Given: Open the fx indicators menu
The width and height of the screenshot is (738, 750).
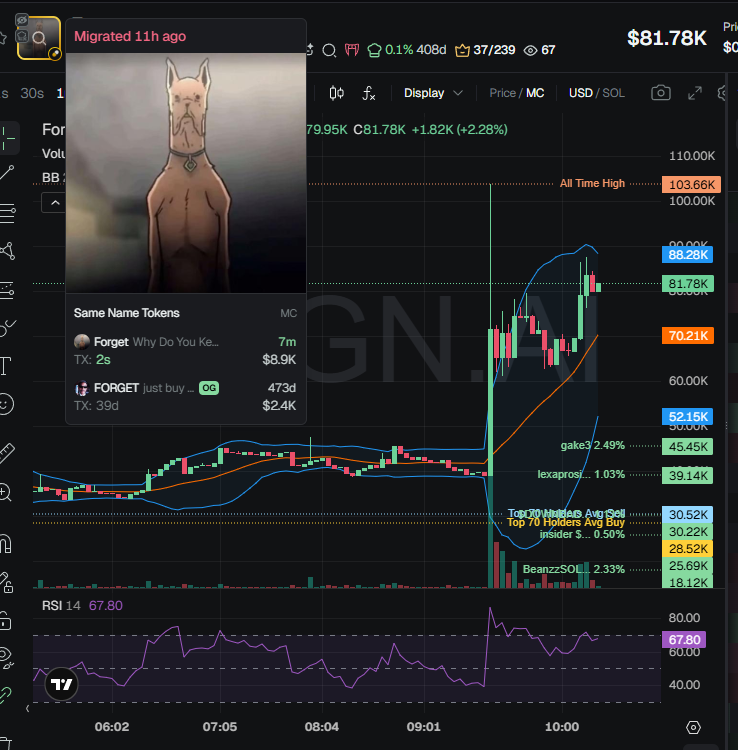Looking at the screenshot, I should pos(368,93).
